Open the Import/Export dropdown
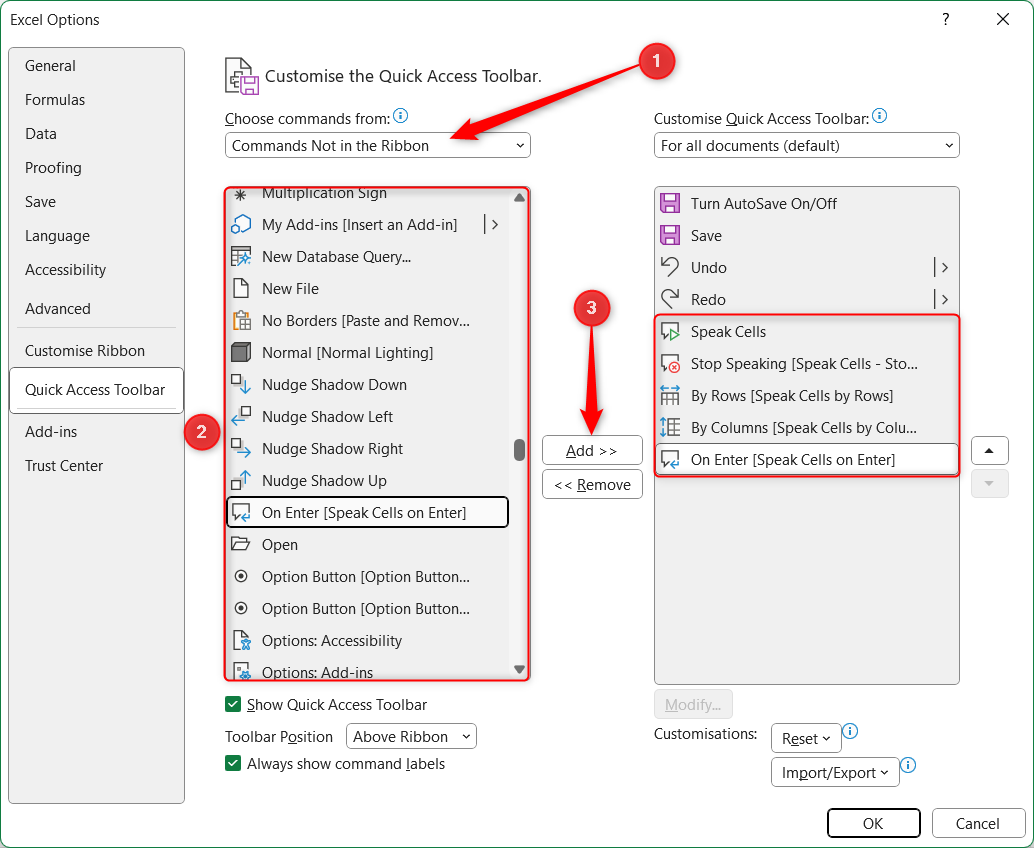The height and width of the screenshot is (848, 1034). [835, 772]
